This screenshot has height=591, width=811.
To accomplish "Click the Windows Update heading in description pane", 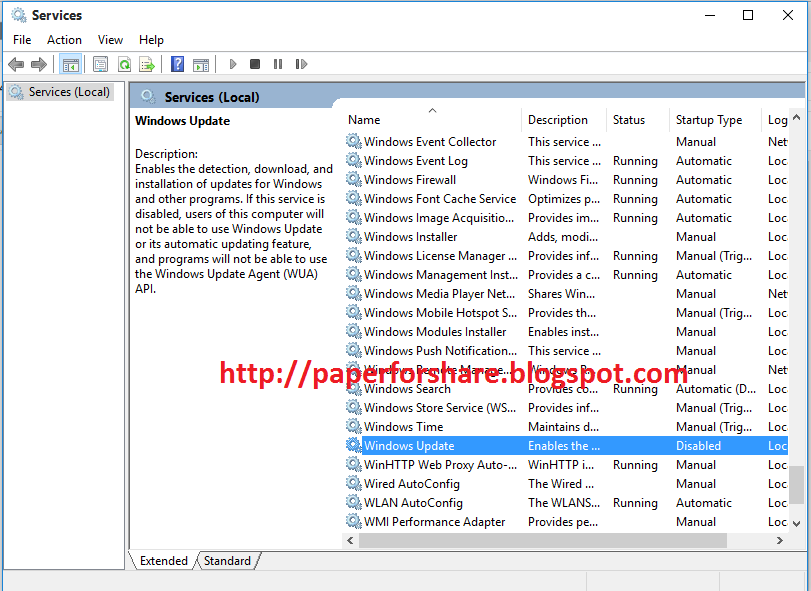I will tap(183, 121).
